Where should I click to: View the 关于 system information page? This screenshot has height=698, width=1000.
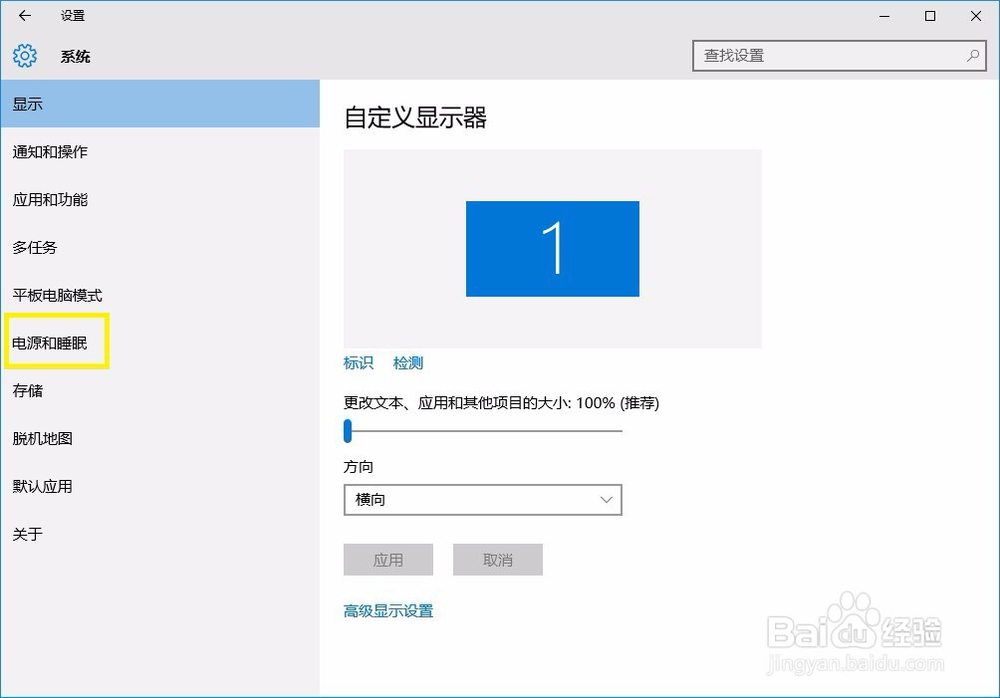tap(29, 534)
